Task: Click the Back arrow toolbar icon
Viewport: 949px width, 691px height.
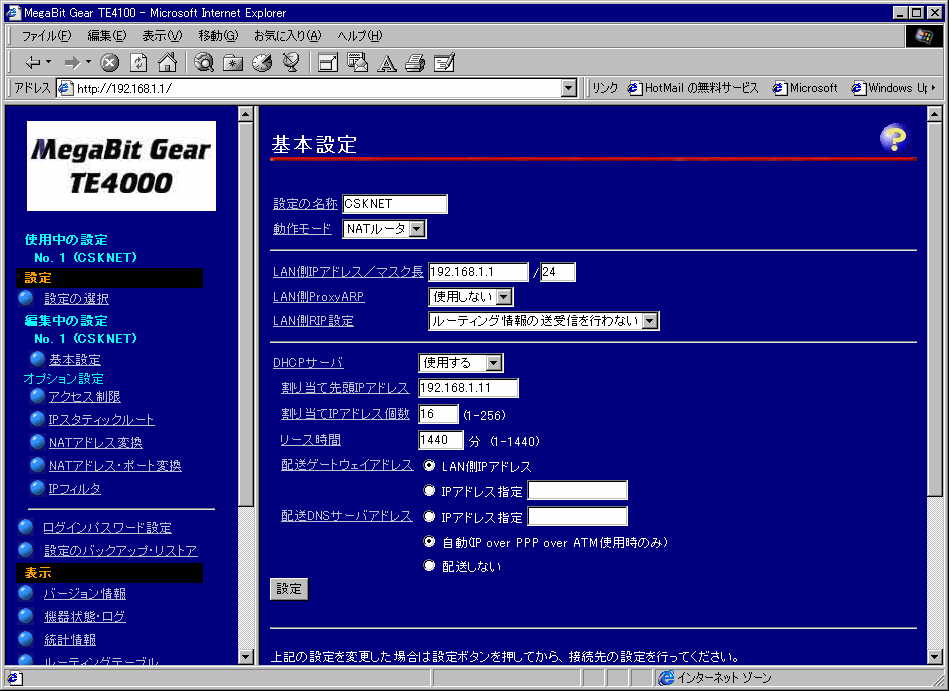Action: pyautogui.click(x=33, y=62)
